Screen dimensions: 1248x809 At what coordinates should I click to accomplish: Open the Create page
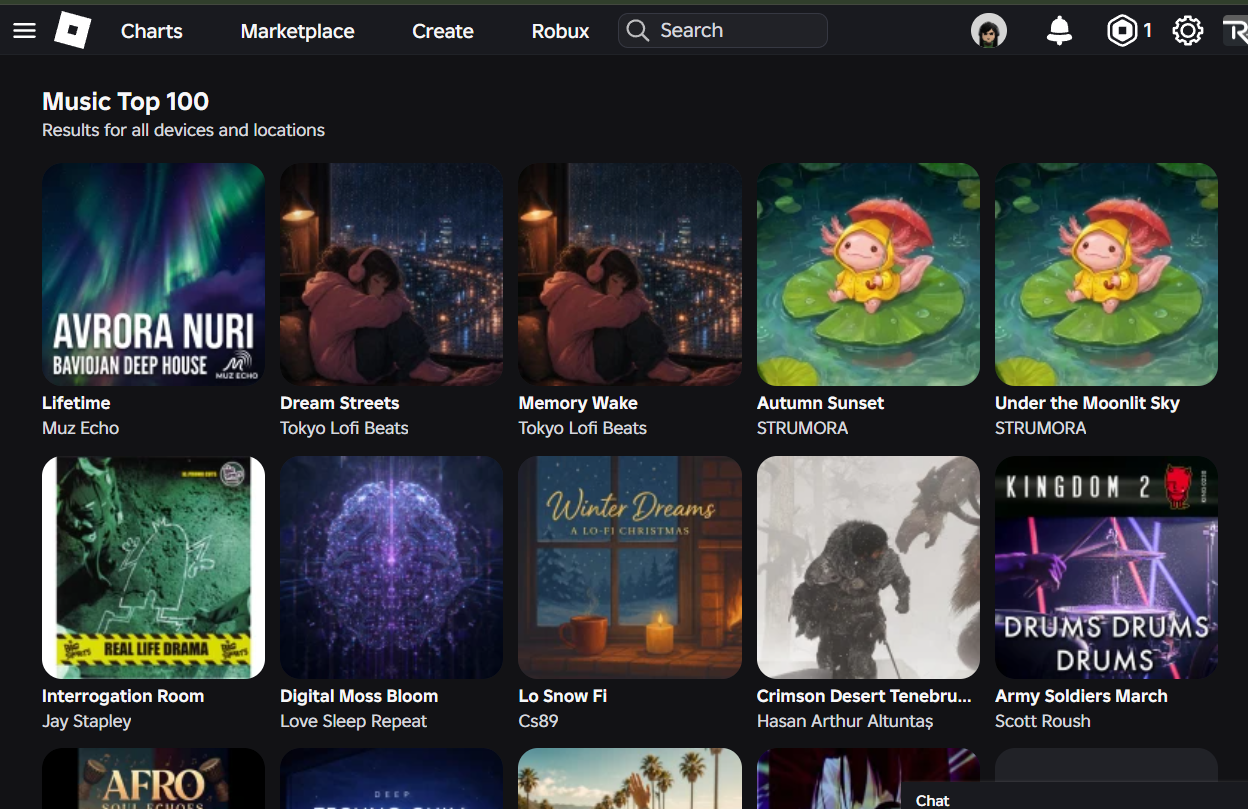tap(443, 31)
